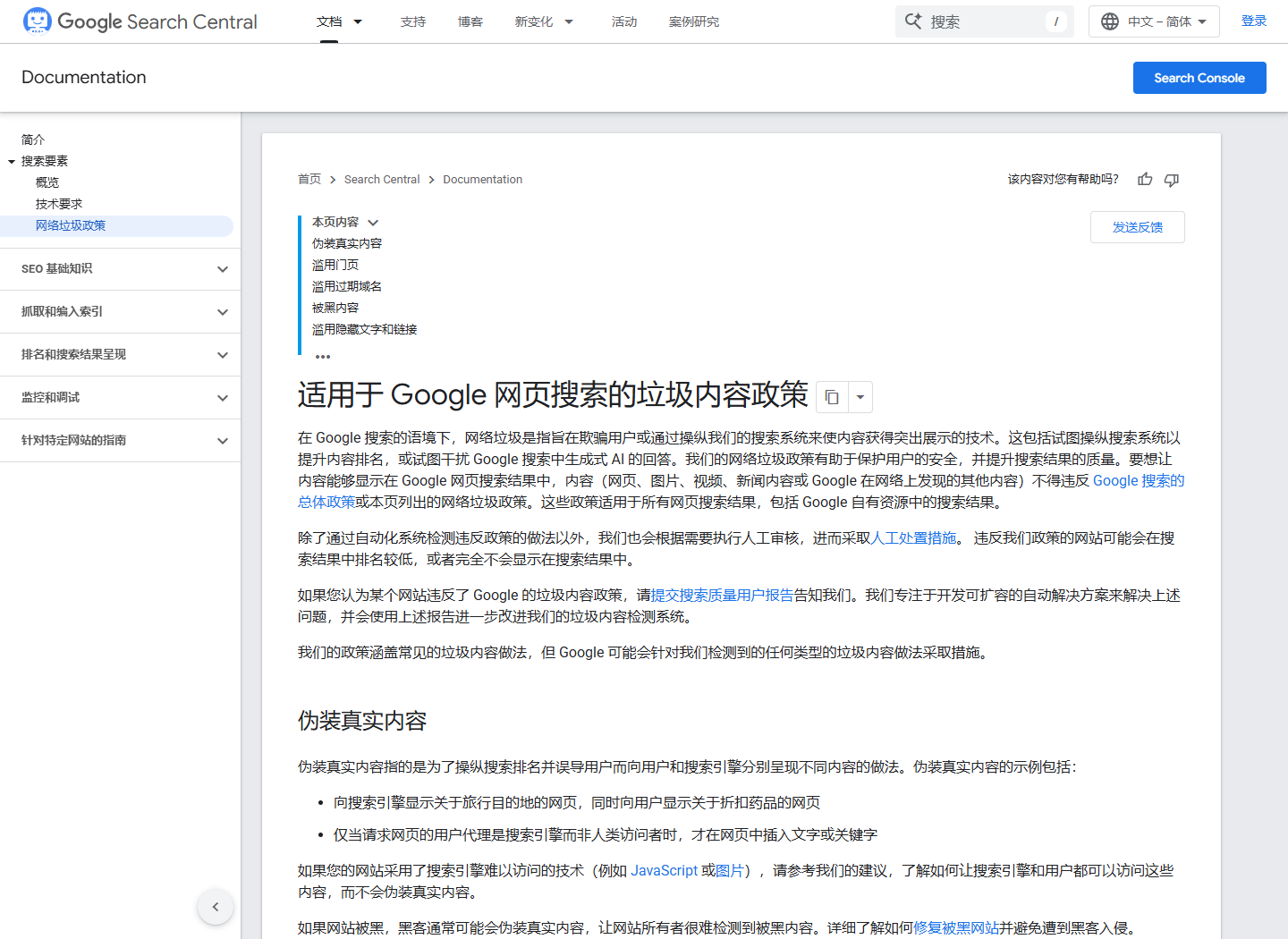
Task: Select 简介 in the sidebar
Action: click(33, 140)
